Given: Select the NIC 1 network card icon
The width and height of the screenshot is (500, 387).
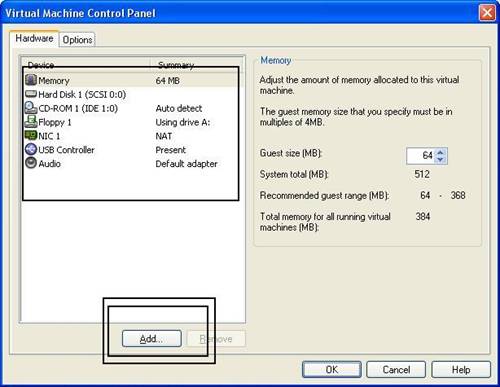Looking at the screenshot, I should 31,136.
